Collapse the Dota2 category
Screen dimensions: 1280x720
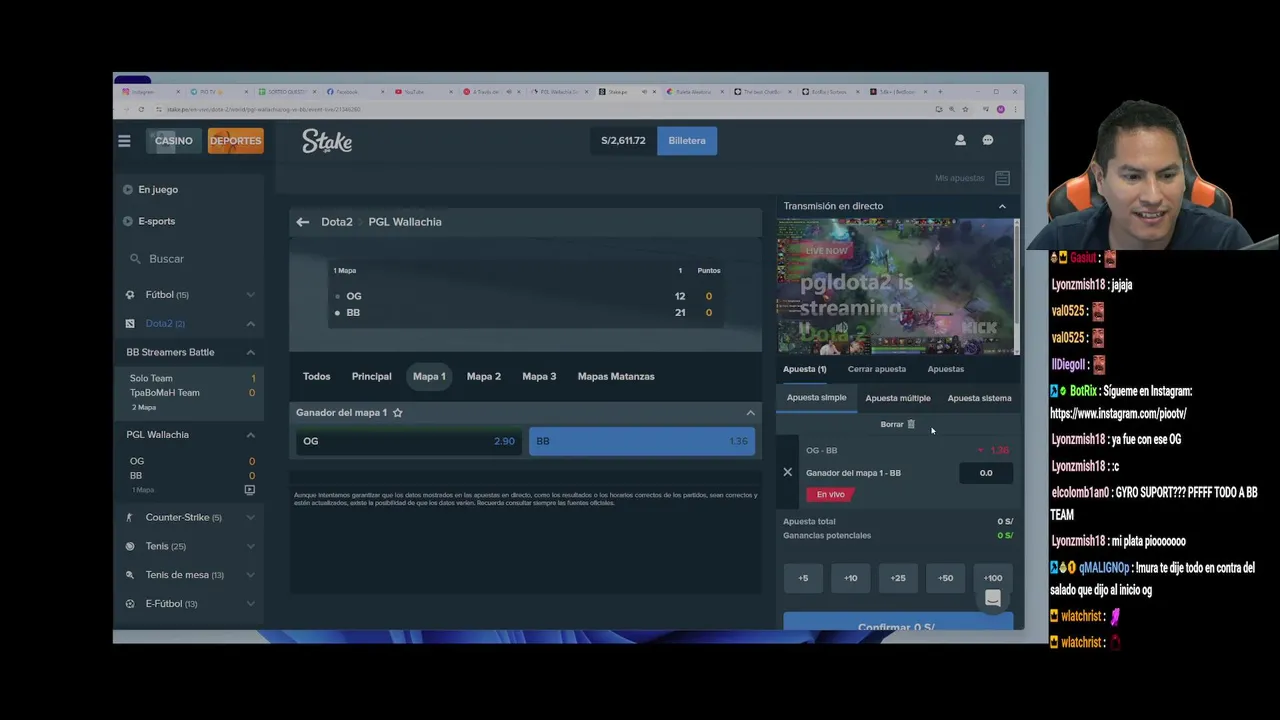coord(251,324)
